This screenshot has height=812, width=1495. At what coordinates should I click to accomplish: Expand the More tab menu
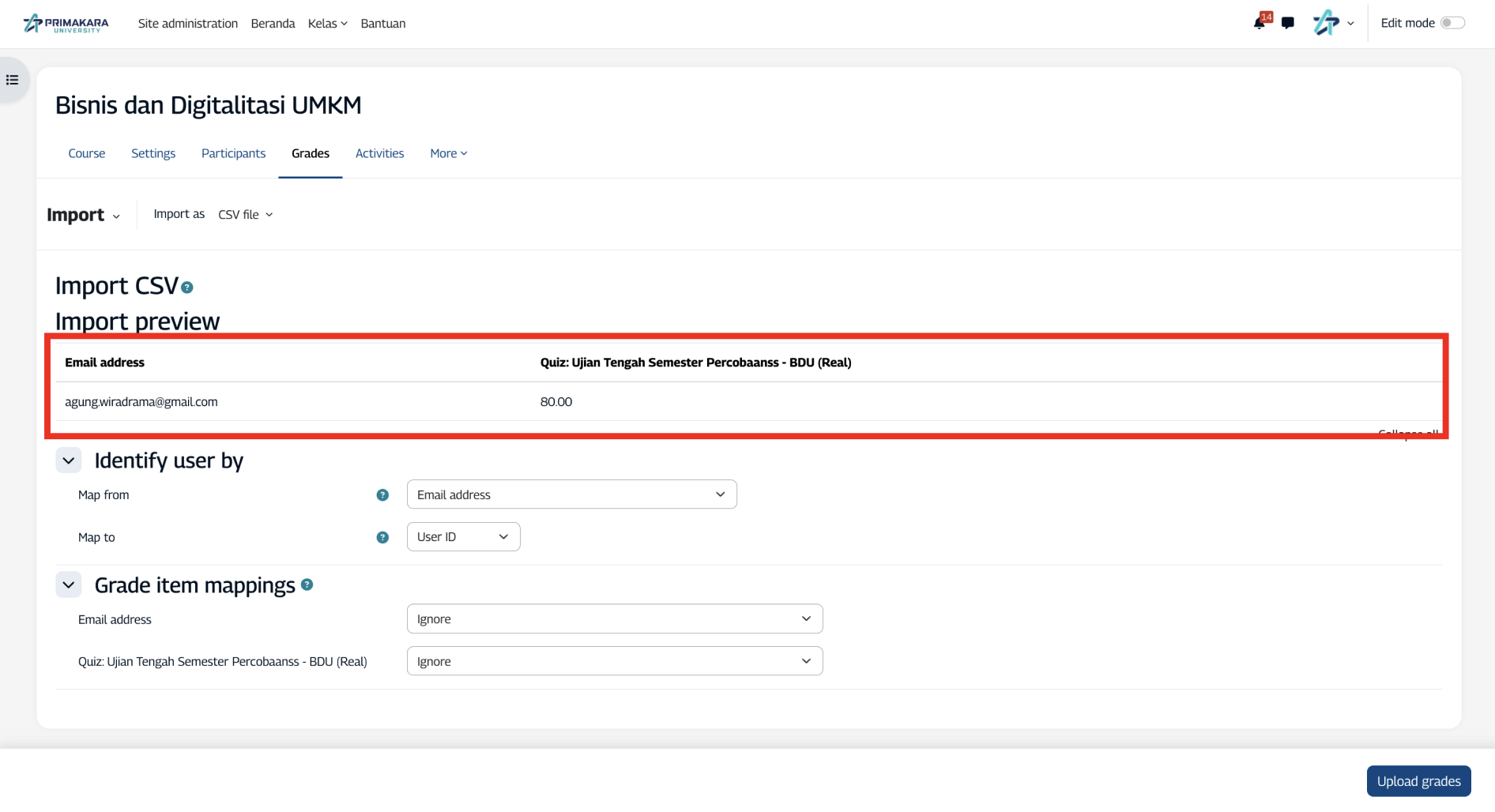[449, 153]
